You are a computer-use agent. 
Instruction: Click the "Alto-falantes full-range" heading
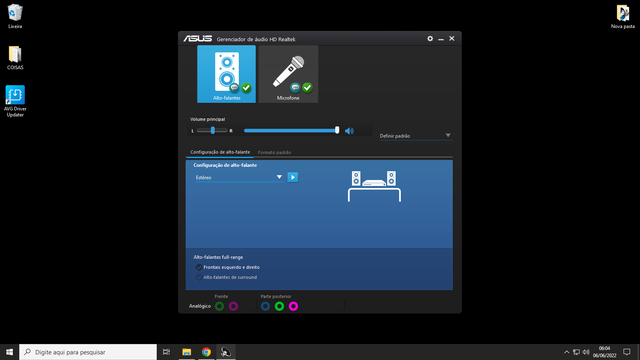pyautogui.click(x=218, y=257)
